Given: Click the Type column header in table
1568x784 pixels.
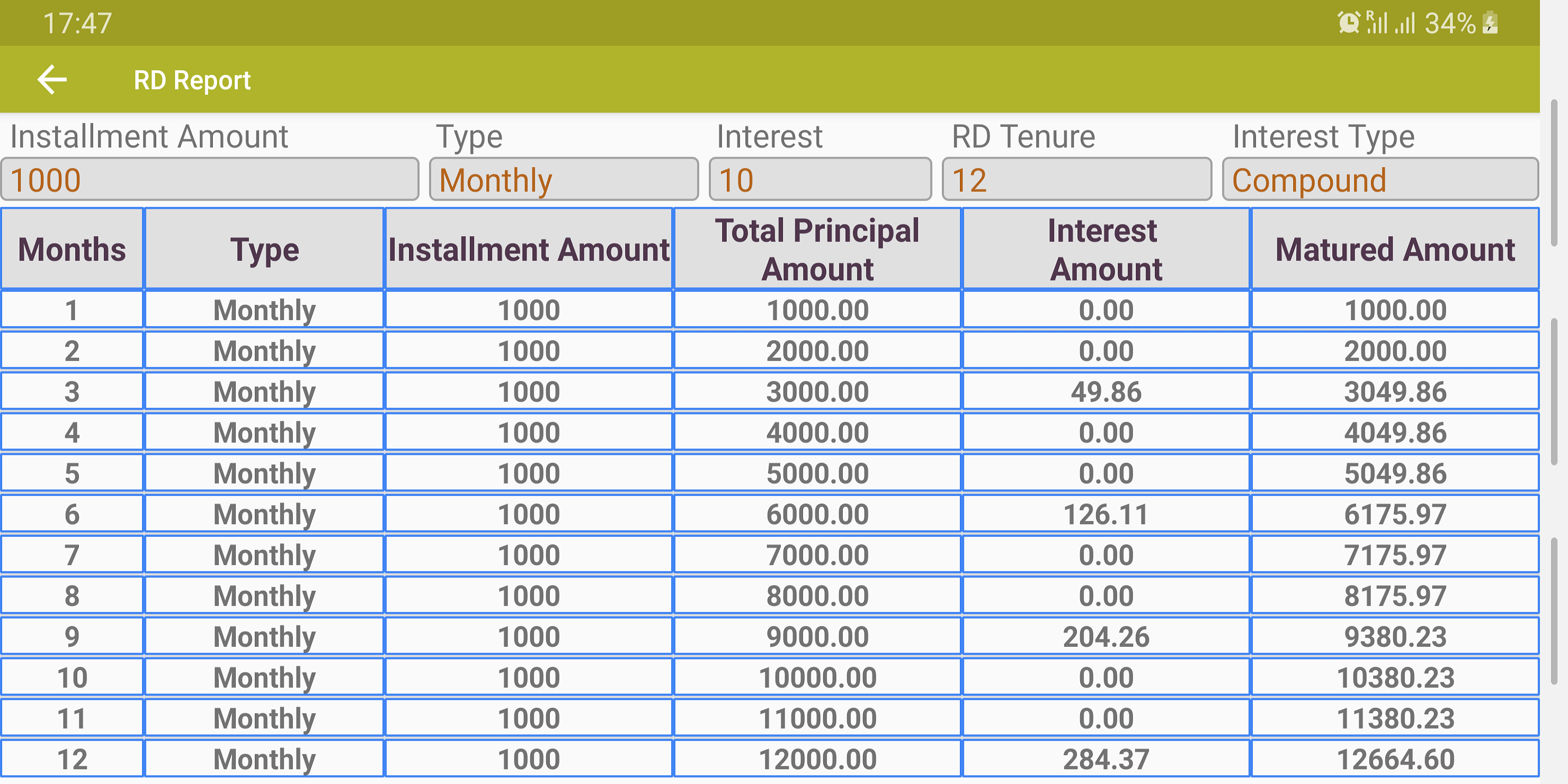Looking at the screenshot, I should tap(264, 249).
